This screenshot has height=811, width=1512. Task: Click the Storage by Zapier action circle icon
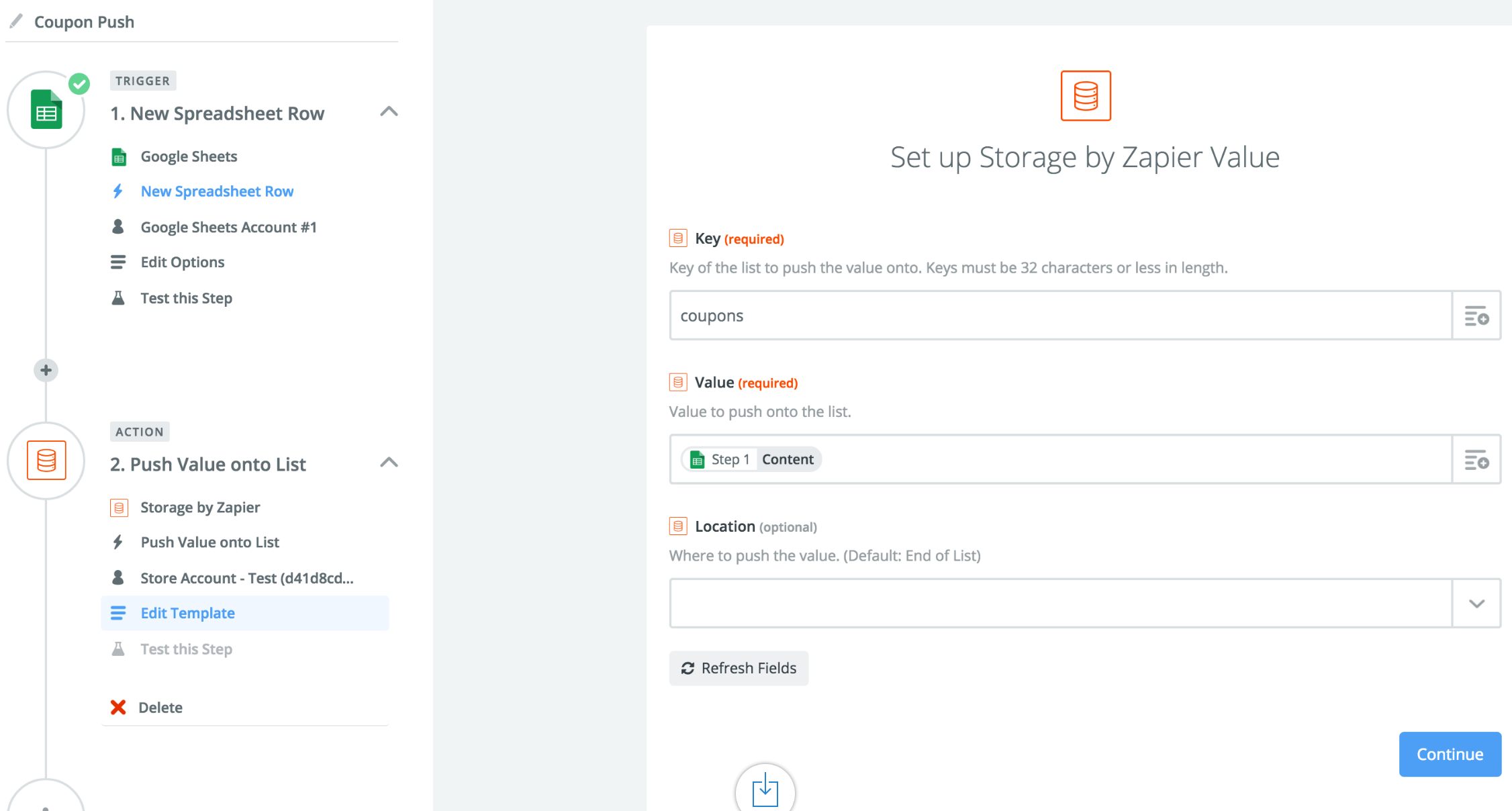coord(46,461)
